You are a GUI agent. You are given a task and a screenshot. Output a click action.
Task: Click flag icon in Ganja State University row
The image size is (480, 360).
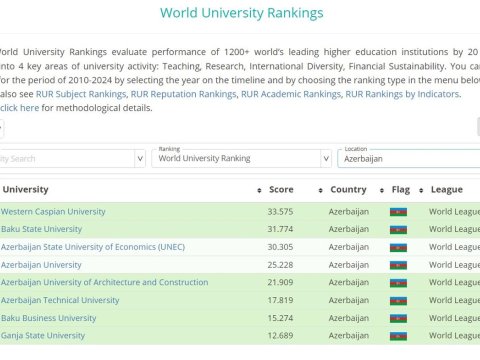pos(398,336)
